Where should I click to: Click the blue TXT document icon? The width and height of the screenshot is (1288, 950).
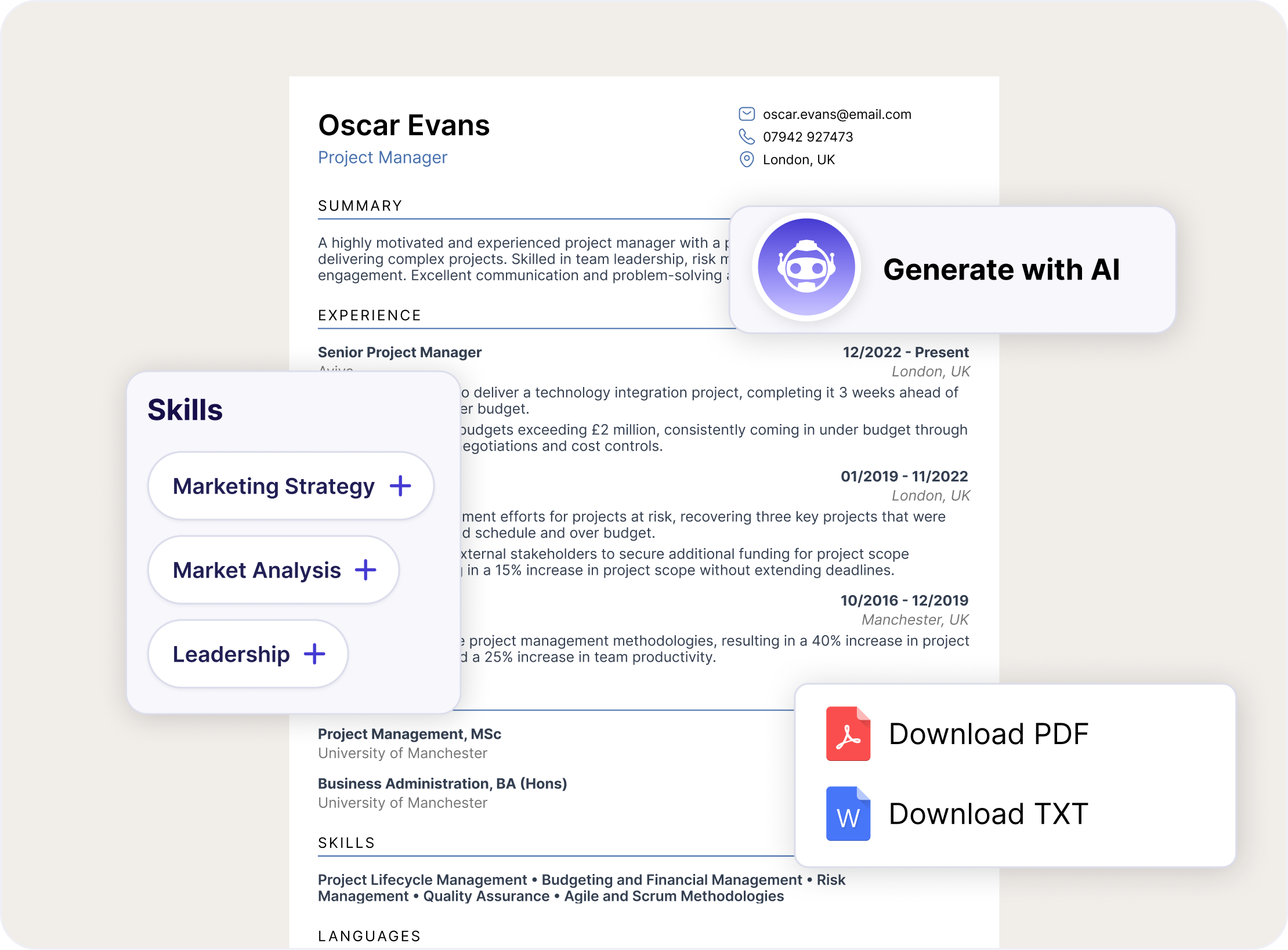point(848,814)
